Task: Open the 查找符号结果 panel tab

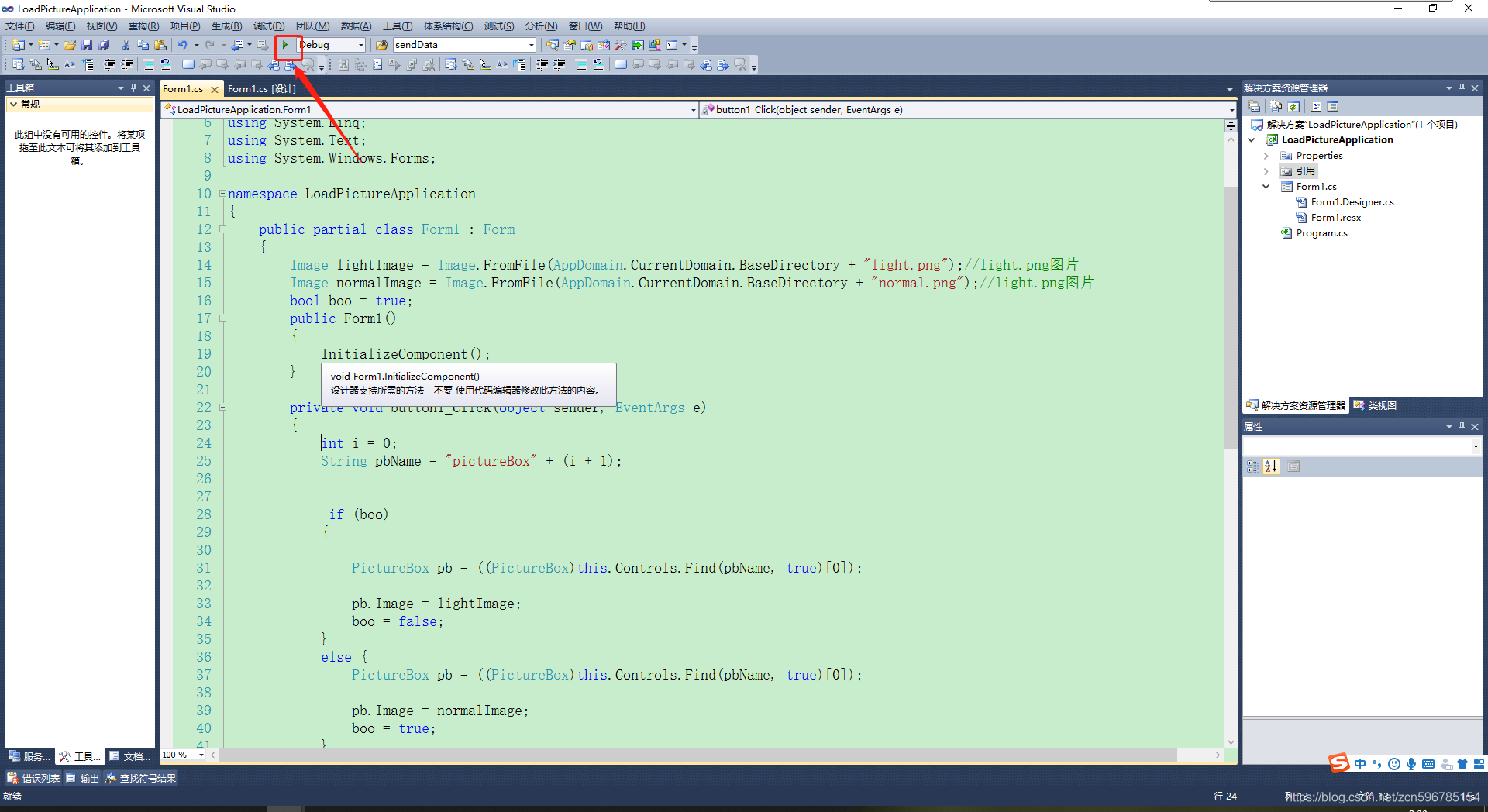Action: [x=141, y=778]
